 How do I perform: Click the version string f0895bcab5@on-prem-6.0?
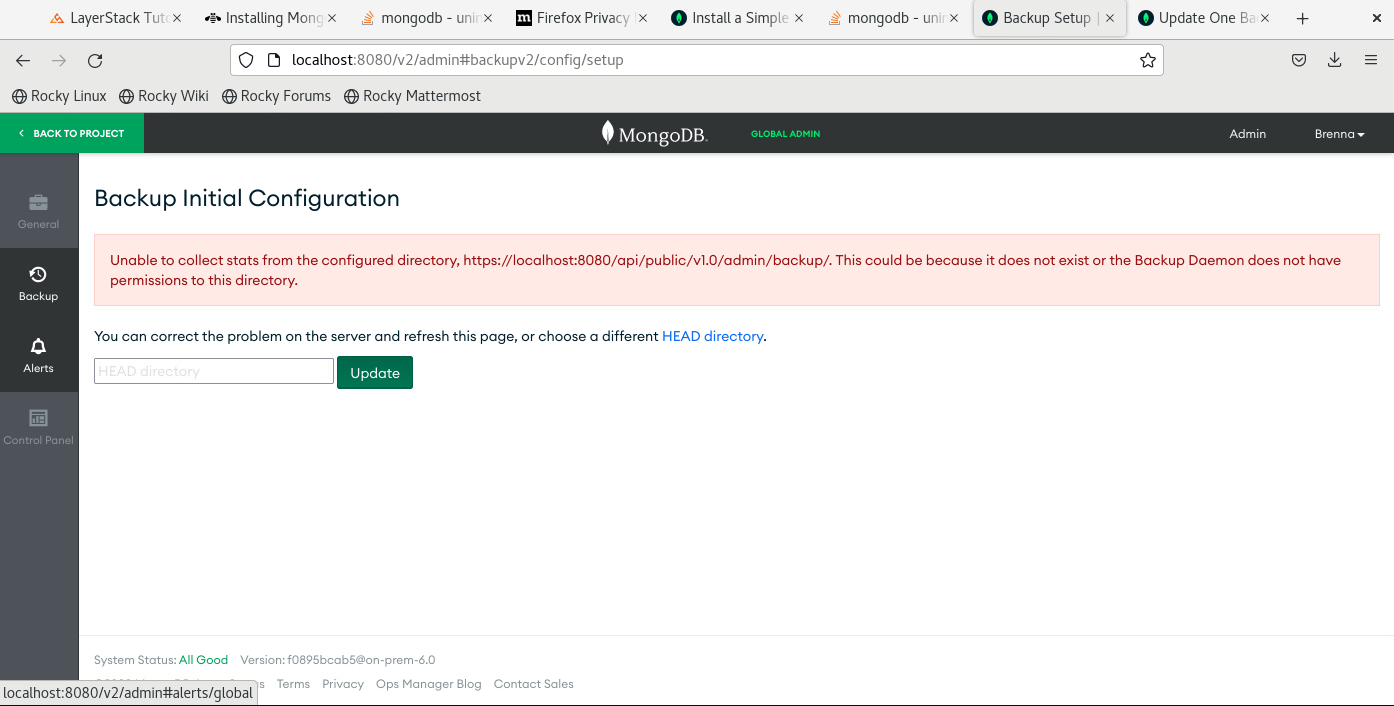pos(361,660)
